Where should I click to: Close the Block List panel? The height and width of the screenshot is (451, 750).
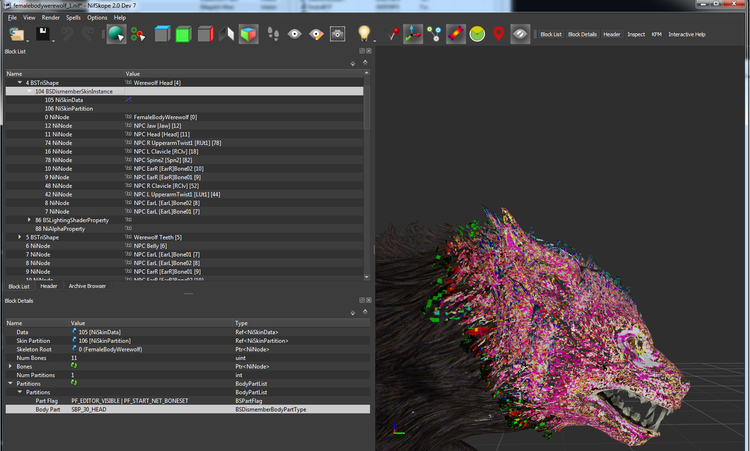click(369, 51)
